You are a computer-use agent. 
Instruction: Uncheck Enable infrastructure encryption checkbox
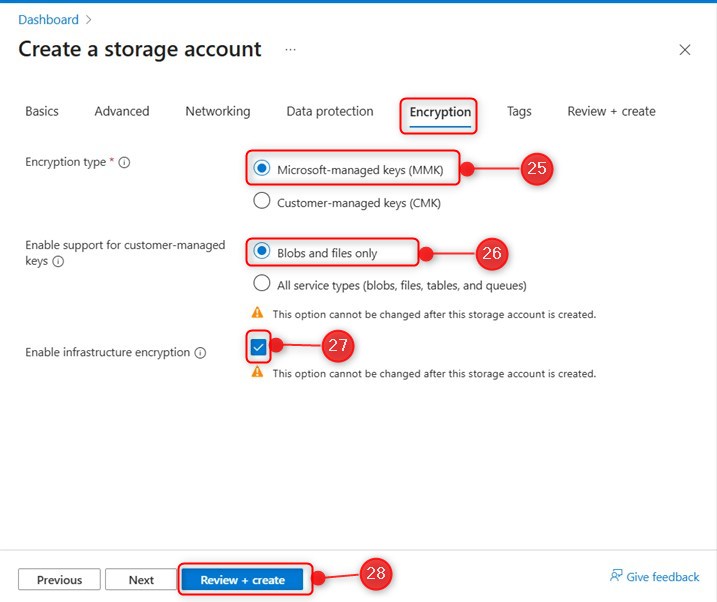259,347
